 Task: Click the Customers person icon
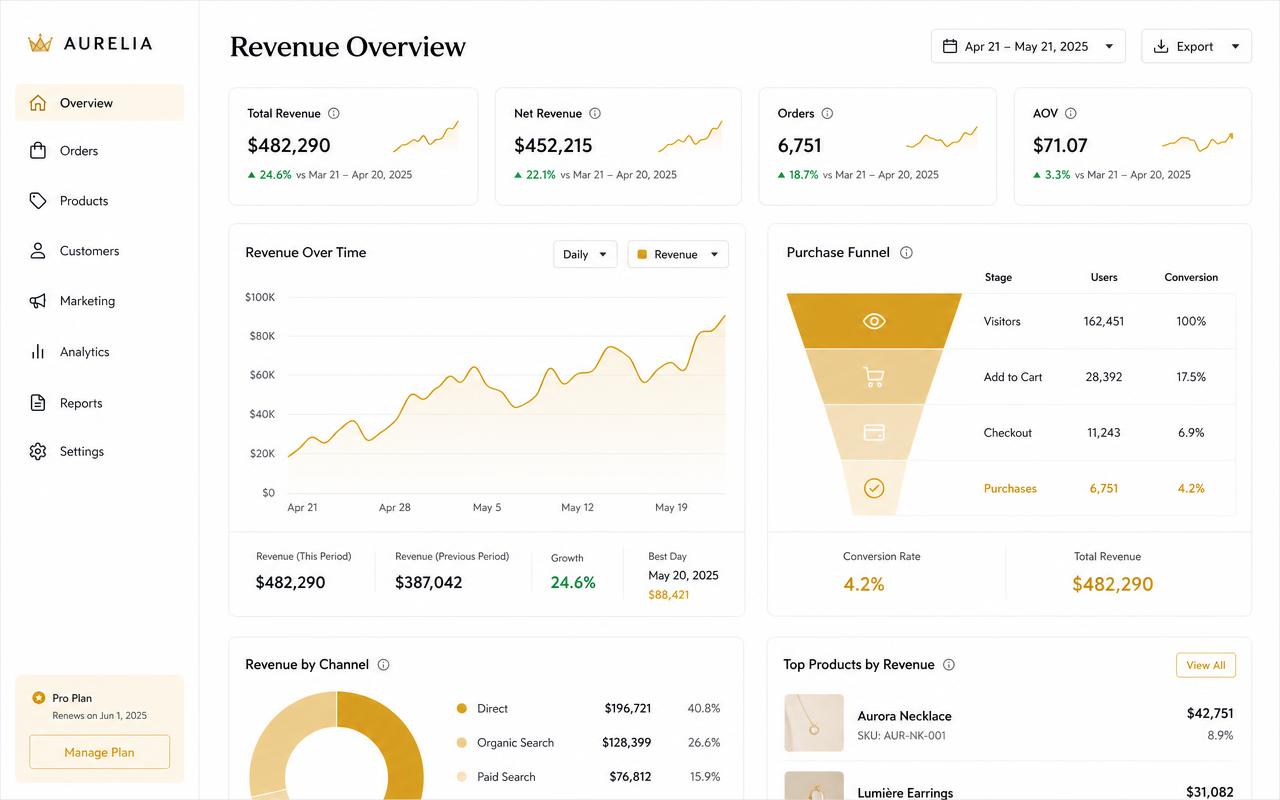pos(38,251)
